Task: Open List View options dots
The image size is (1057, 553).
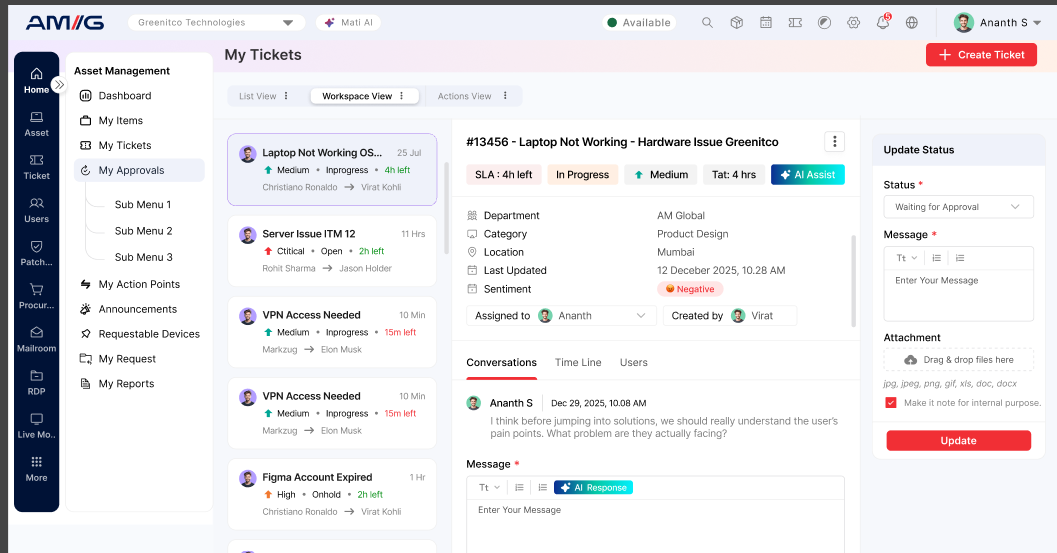Action: point(286,96)
